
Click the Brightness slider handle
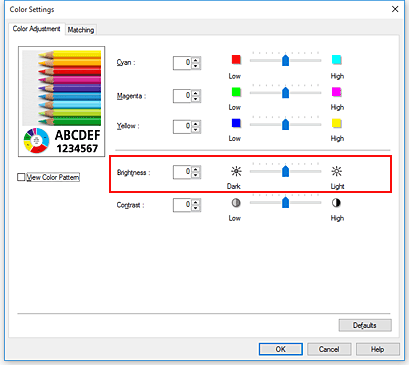click(x=285, y=171)
